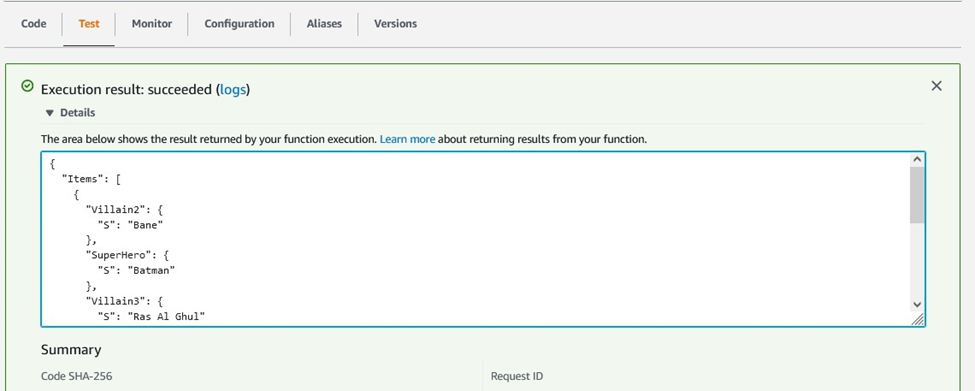This screenshot has width=975, height=391.
Task: Dismiss the execution result banner
Action: [x=936, y=86]
